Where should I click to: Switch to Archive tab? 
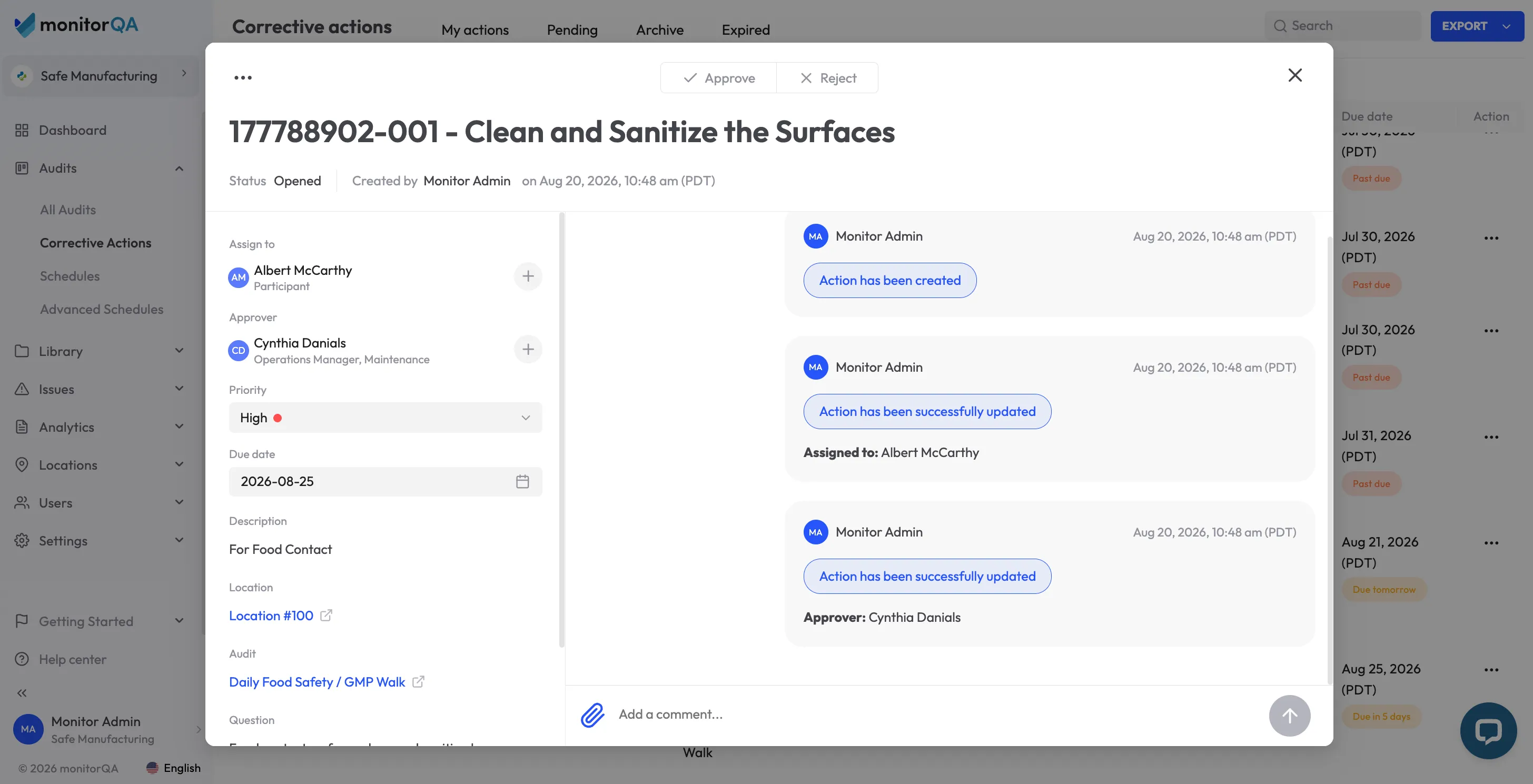[x=660, y=29]
